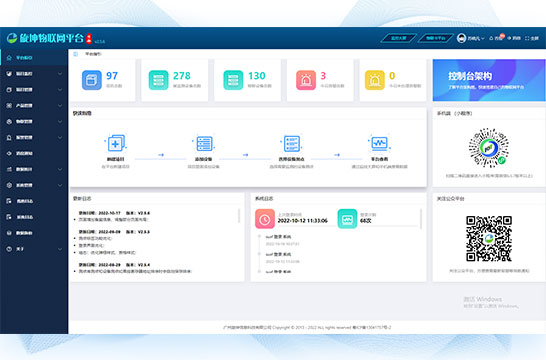Viewport: 546px width, 360px height.
Task: Click the update entry dated 2022-08-29
Action: [x=114, y=265]
